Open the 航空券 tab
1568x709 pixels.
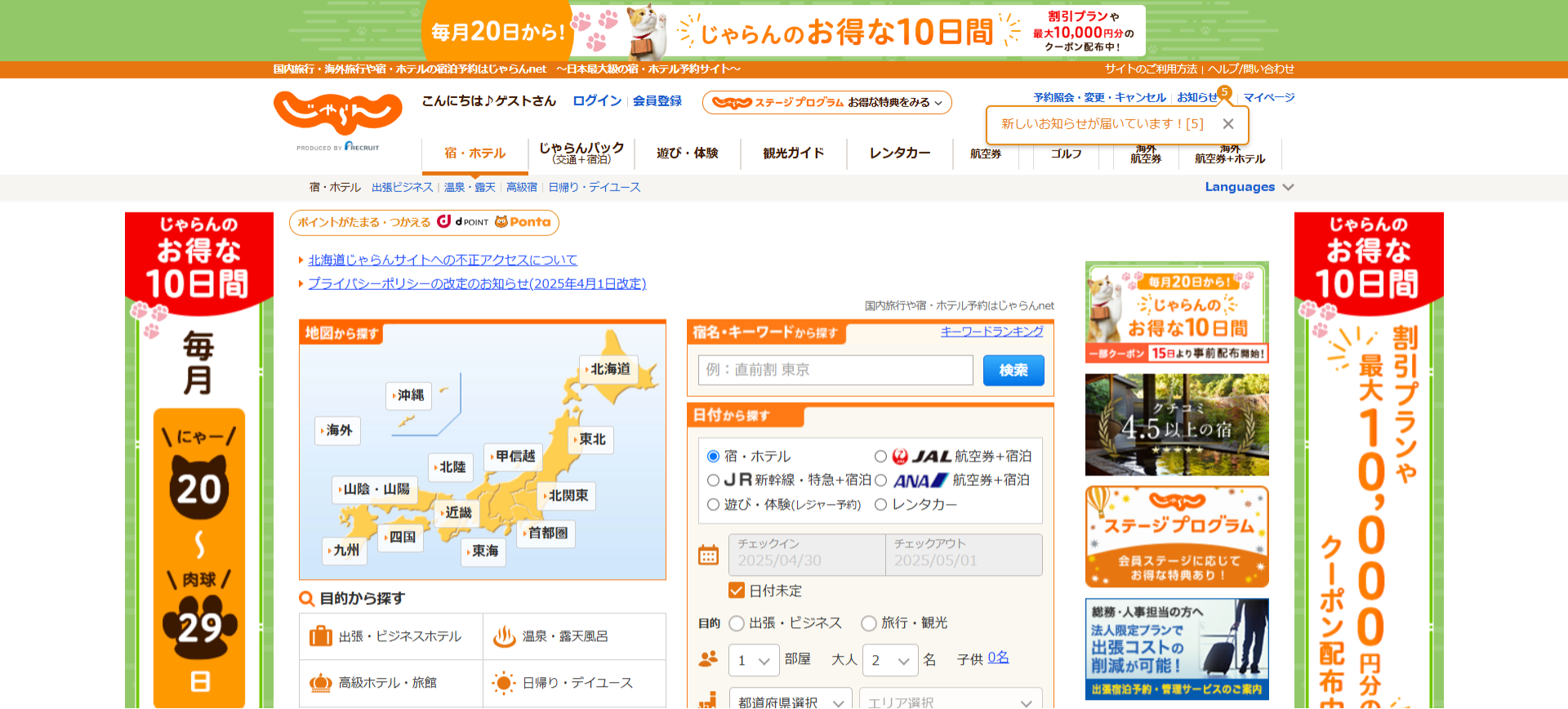[x=986, y=154]
